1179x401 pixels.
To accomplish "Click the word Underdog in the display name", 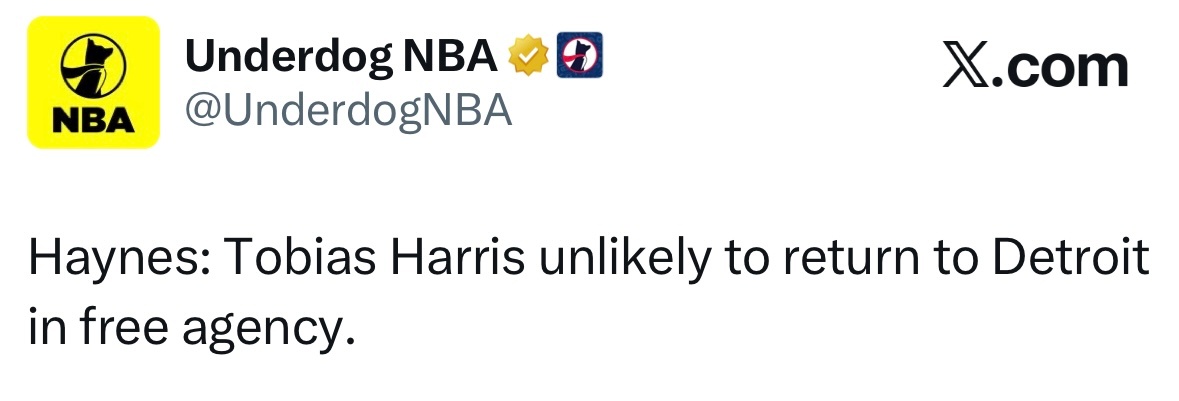I will [x=289, y=58].
